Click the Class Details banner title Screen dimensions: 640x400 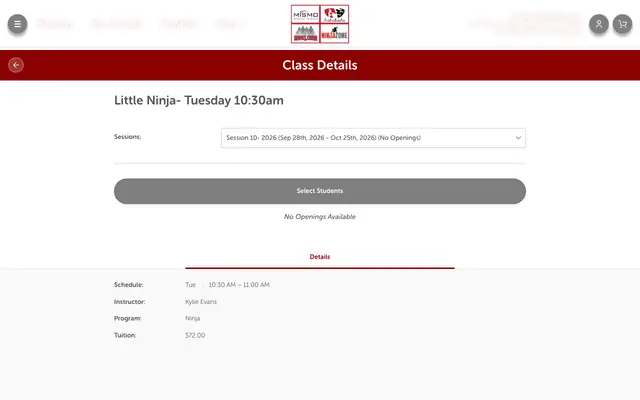320,65
